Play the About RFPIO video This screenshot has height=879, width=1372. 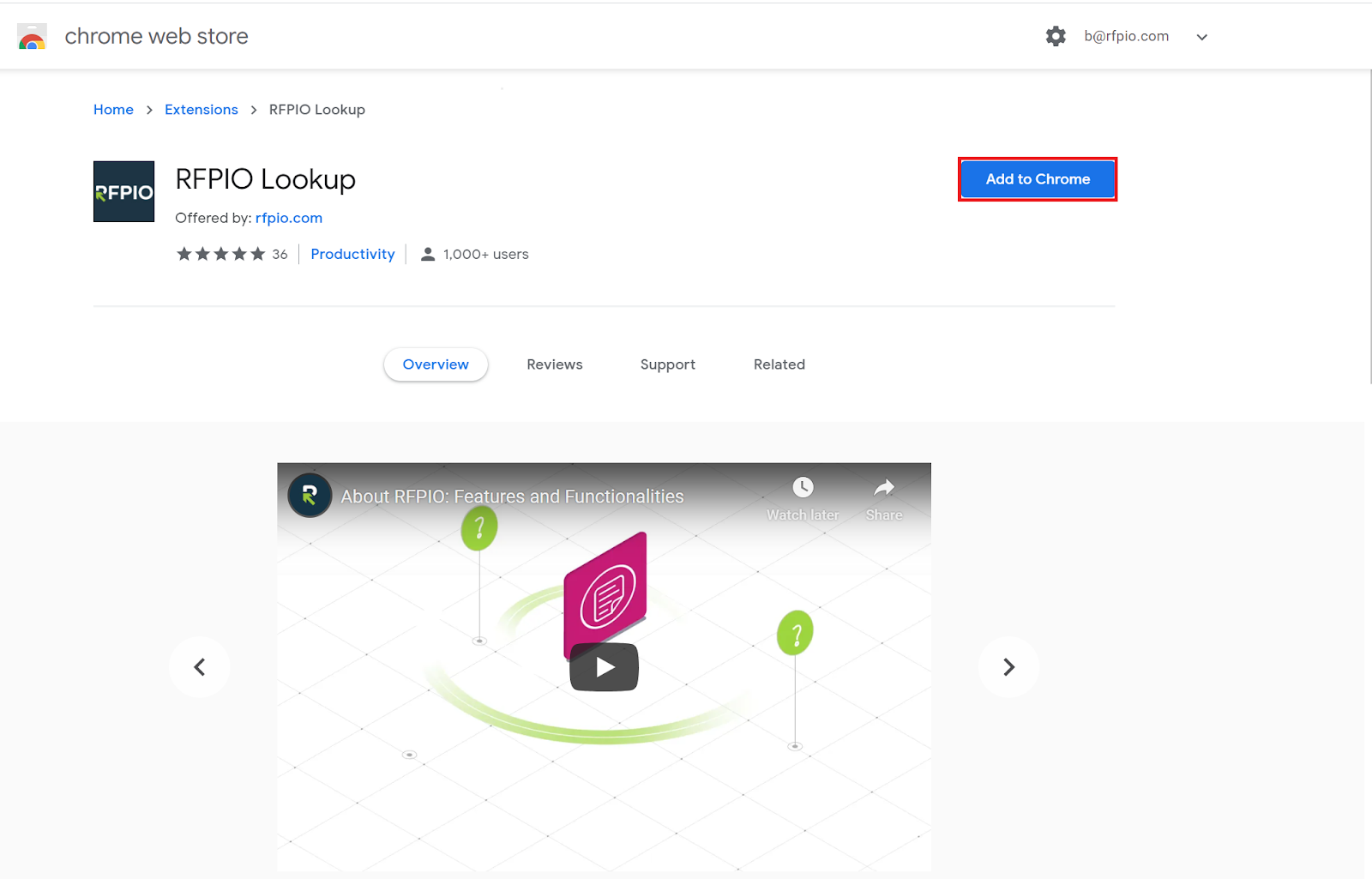click(605, 667)
